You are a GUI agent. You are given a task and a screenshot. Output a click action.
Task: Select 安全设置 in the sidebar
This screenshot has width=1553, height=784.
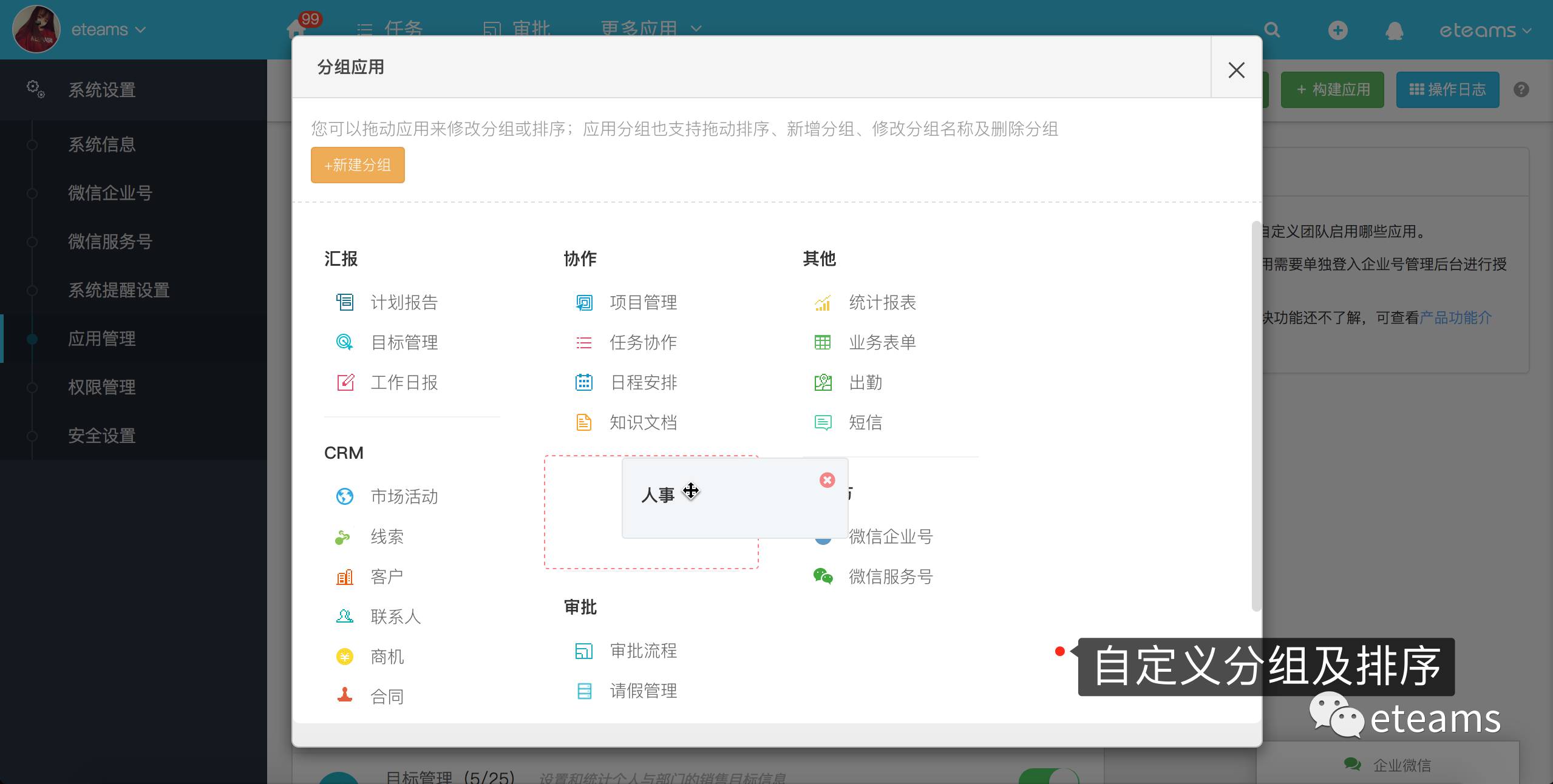click(x=101, y=436)
